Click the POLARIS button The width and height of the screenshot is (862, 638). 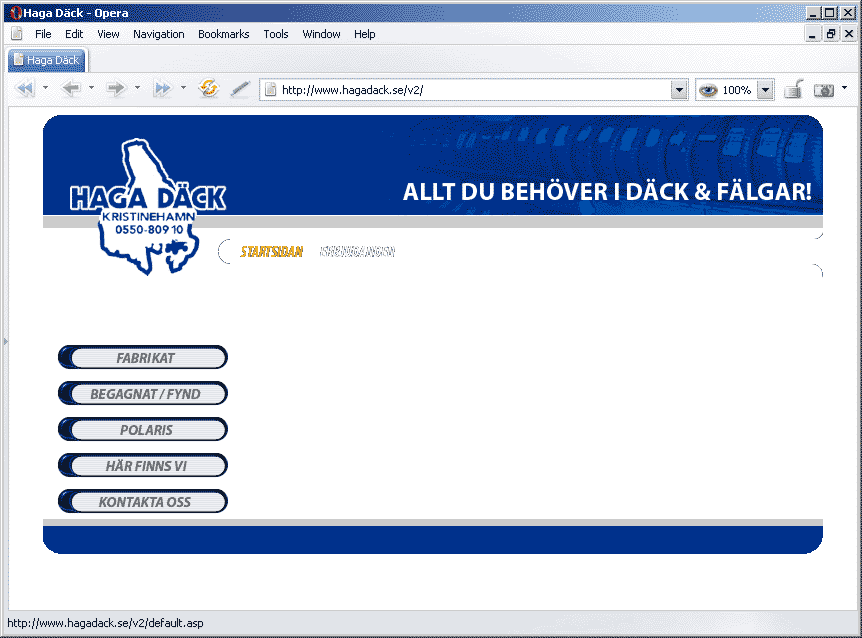pyautogui.click(x=143, y=430)
